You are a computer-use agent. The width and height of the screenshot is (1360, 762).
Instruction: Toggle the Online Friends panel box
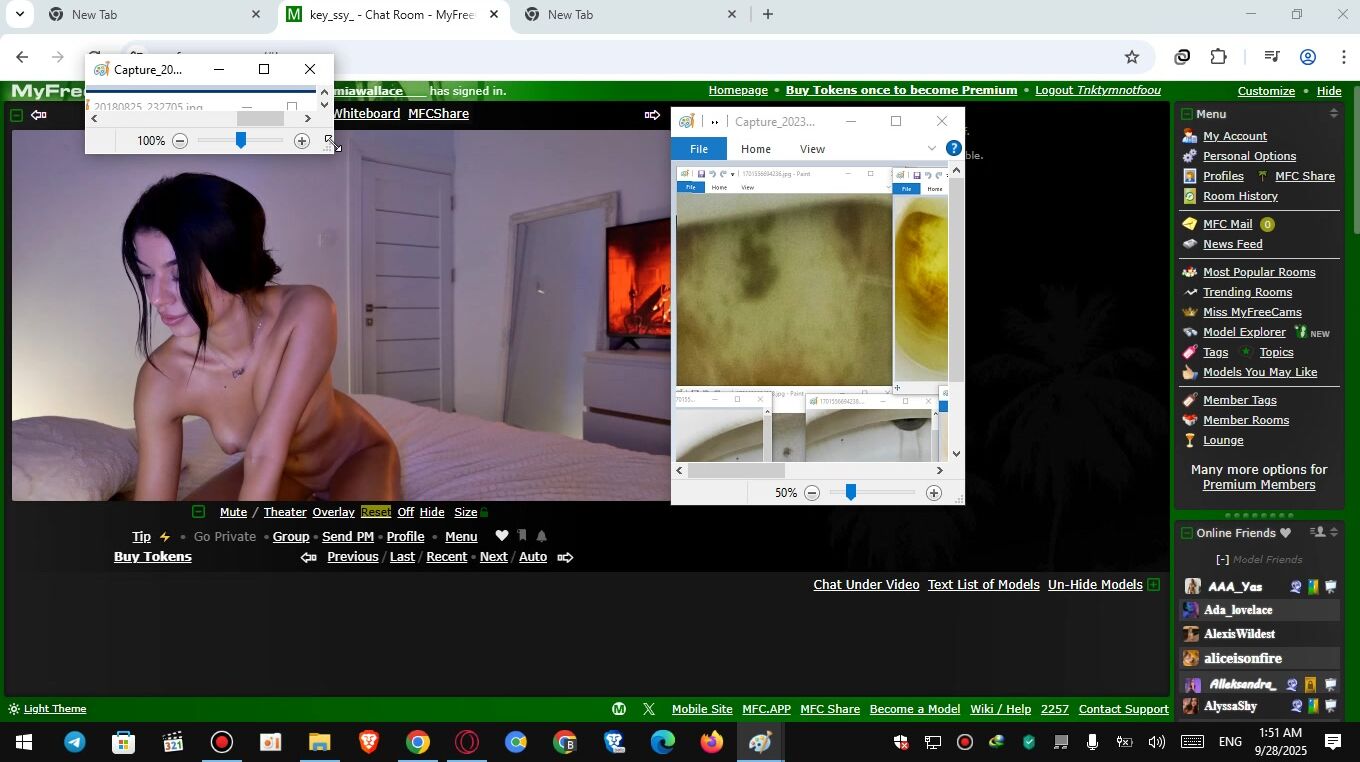1186,533
